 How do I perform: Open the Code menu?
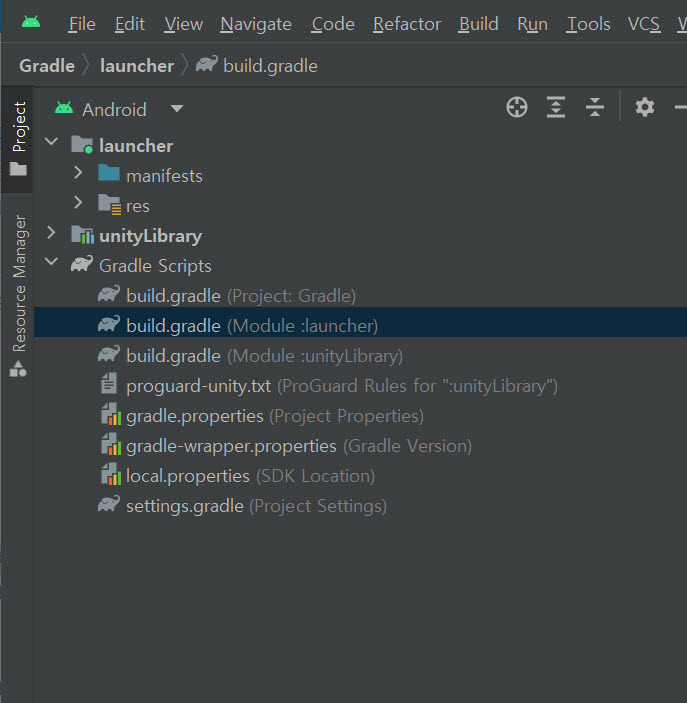coord(333,24)
